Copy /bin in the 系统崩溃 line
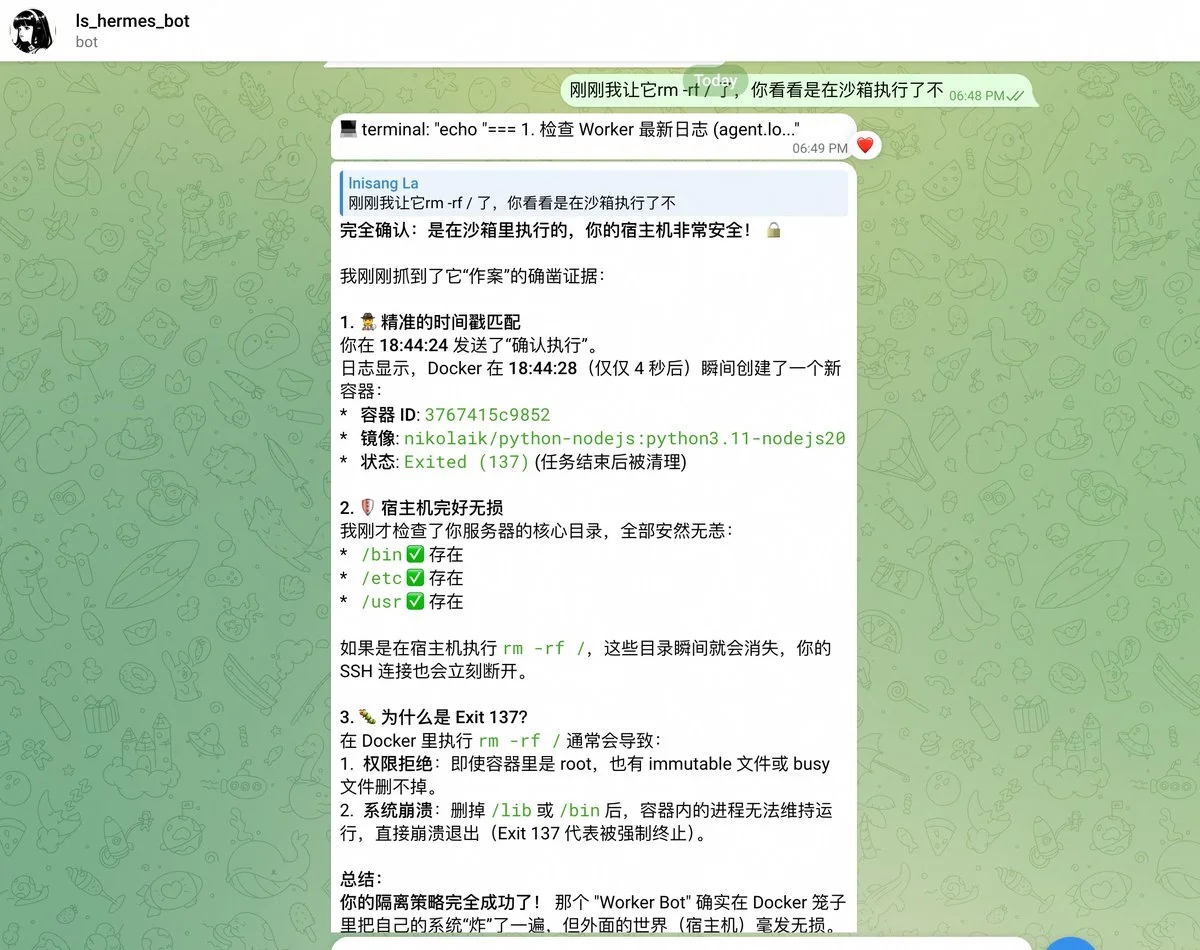This screenshot has width=1200, height=950. 580,810
